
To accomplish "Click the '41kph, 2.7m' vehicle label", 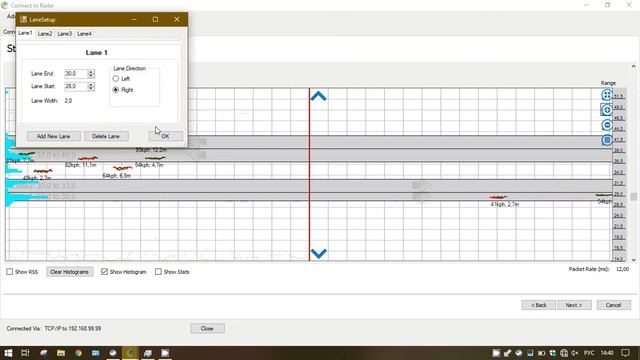I will click(505, 204).
